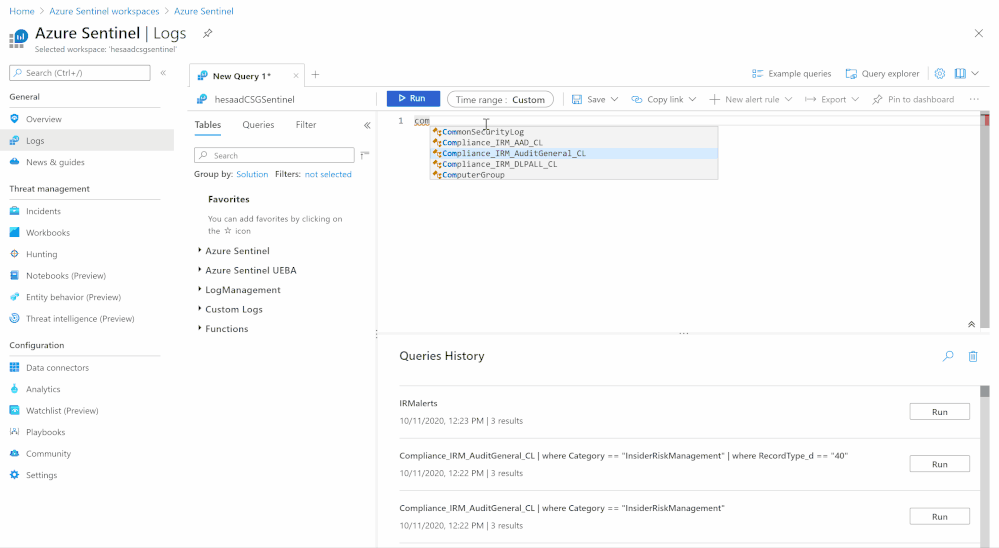This screenshot has width=999, height=548.
Task: Expand the Functions group
Action: (226, 329)
